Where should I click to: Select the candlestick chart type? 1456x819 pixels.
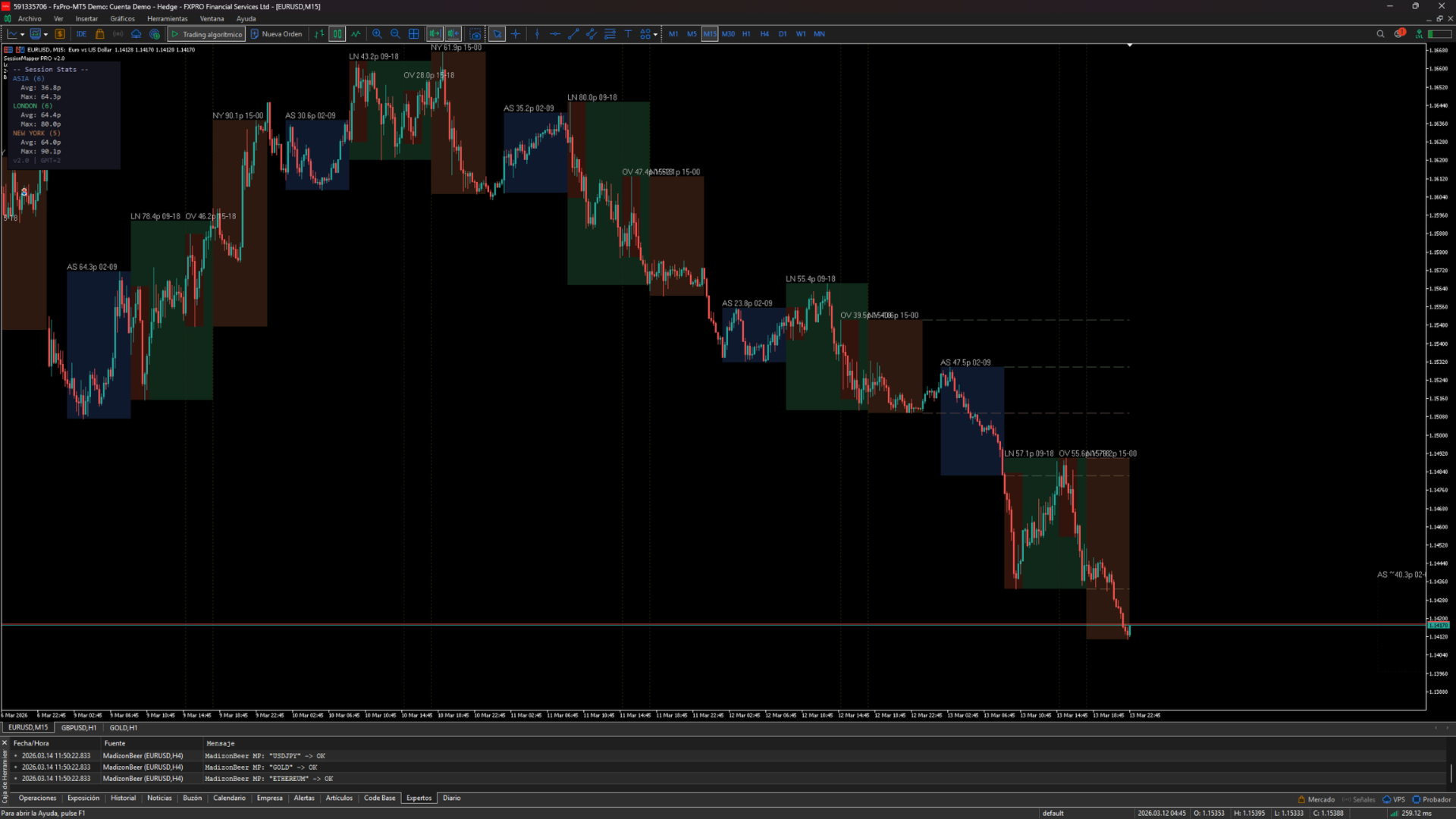click(x=337, y=34)
